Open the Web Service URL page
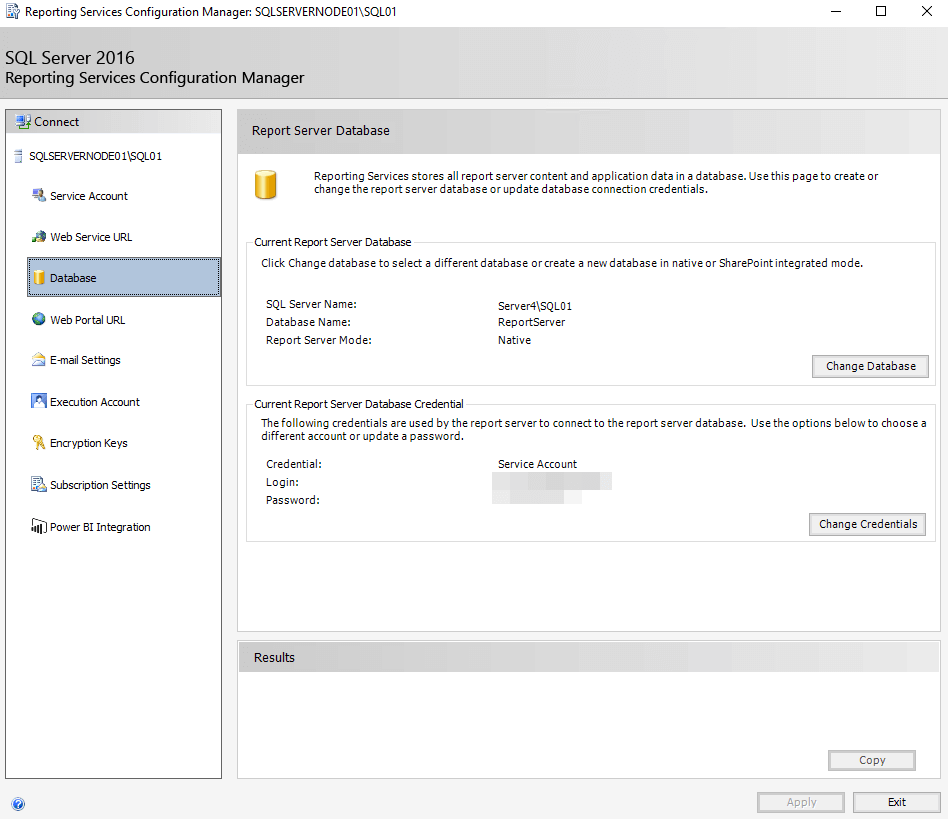Screen dimensions: 948x819 [x=91, y=237]
